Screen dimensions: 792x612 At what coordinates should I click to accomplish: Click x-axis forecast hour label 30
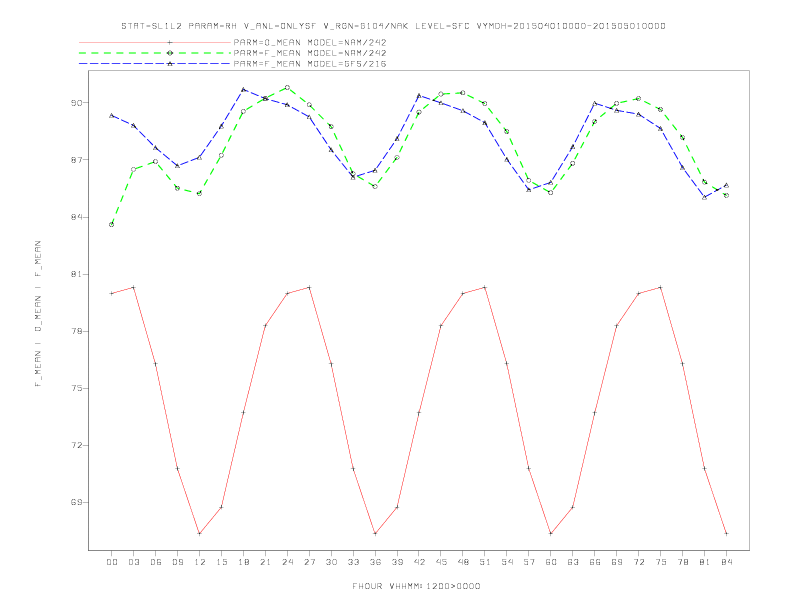(331, 562)
